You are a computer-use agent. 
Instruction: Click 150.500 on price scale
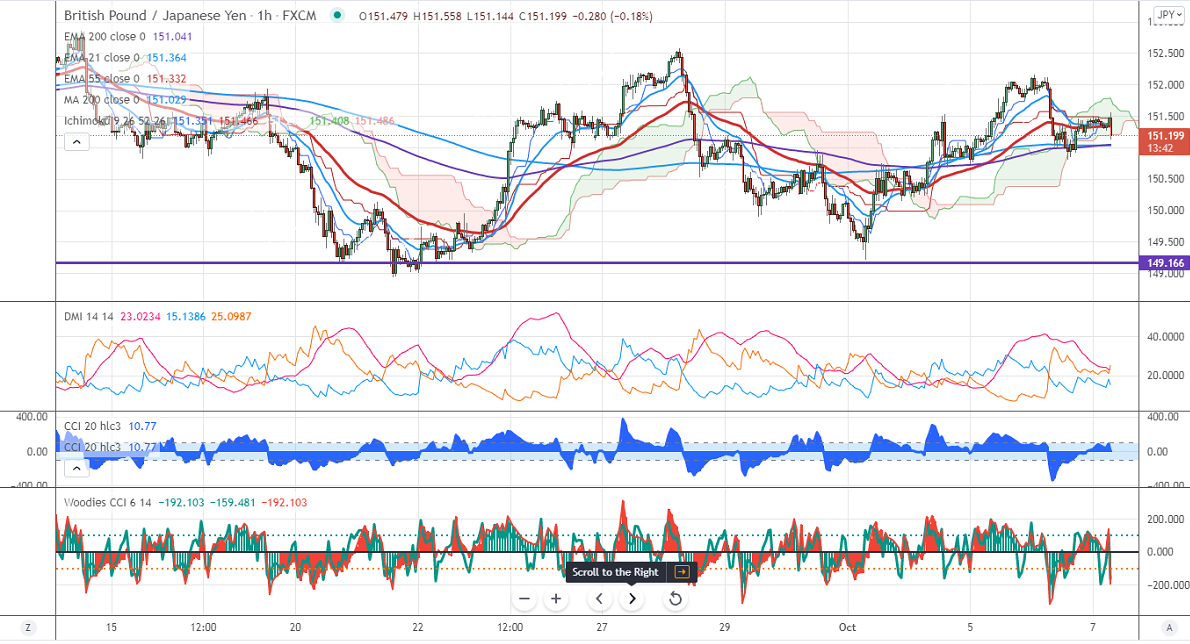coord(1166,179)
